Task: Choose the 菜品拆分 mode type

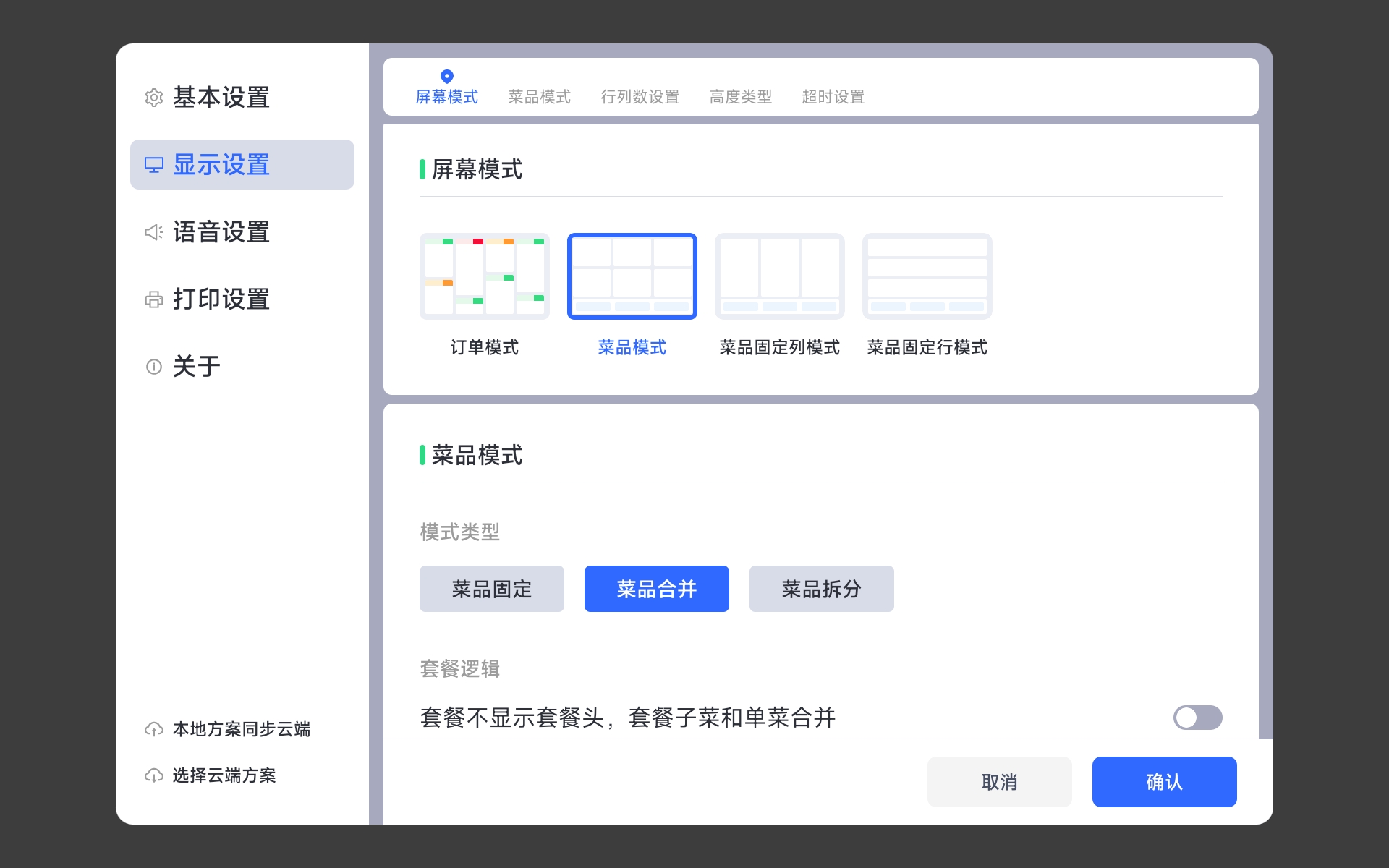Action: click(821, 589)
